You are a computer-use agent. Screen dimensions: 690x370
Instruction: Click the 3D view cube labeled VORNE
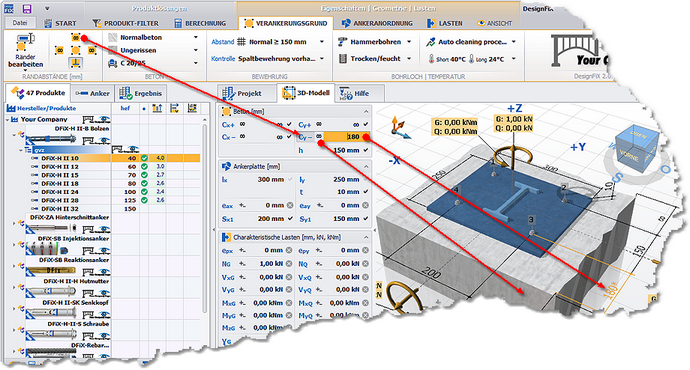(x=636, y=148)
